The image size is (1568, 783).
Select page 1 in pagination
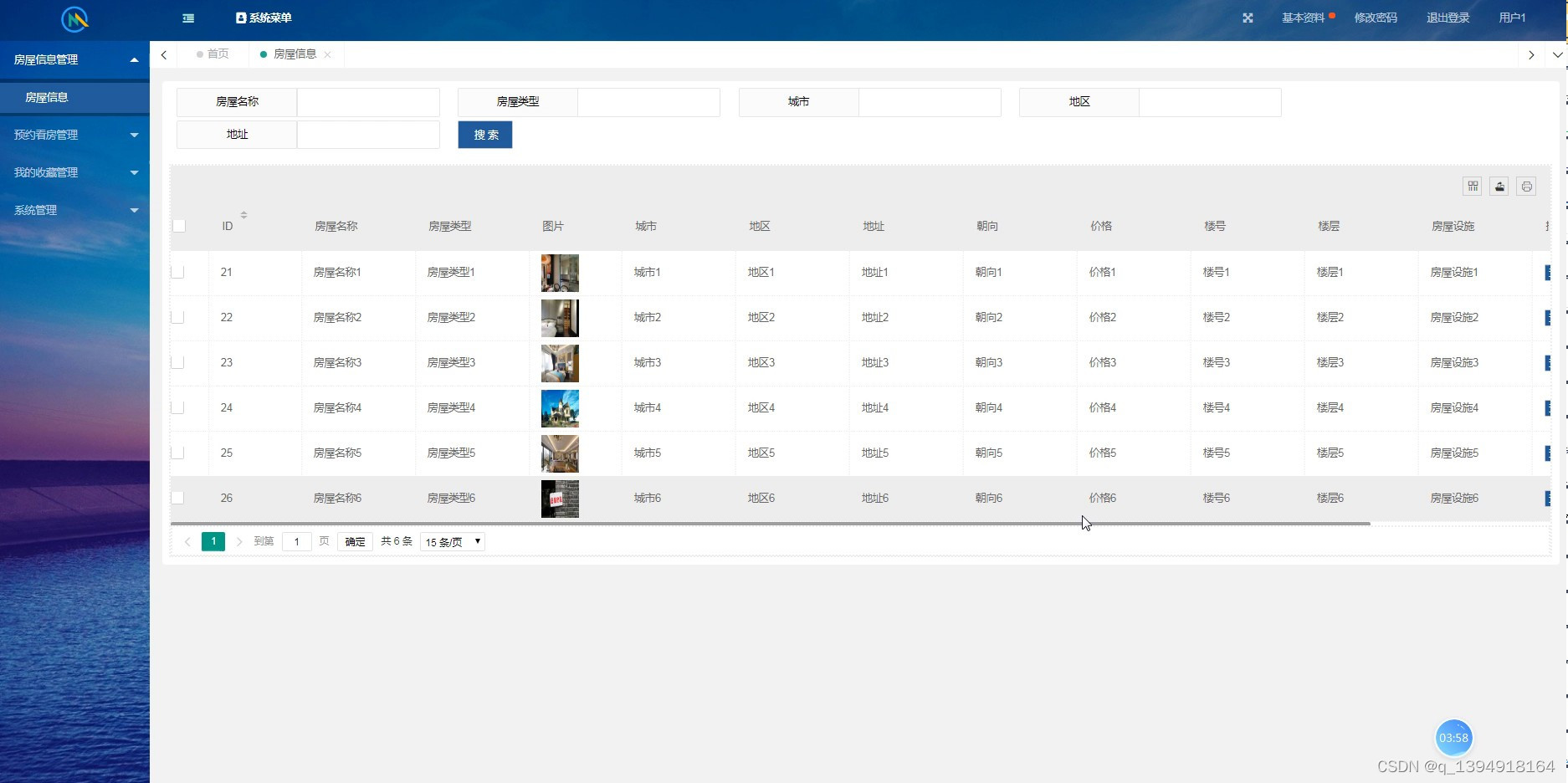tap(213, 541)
